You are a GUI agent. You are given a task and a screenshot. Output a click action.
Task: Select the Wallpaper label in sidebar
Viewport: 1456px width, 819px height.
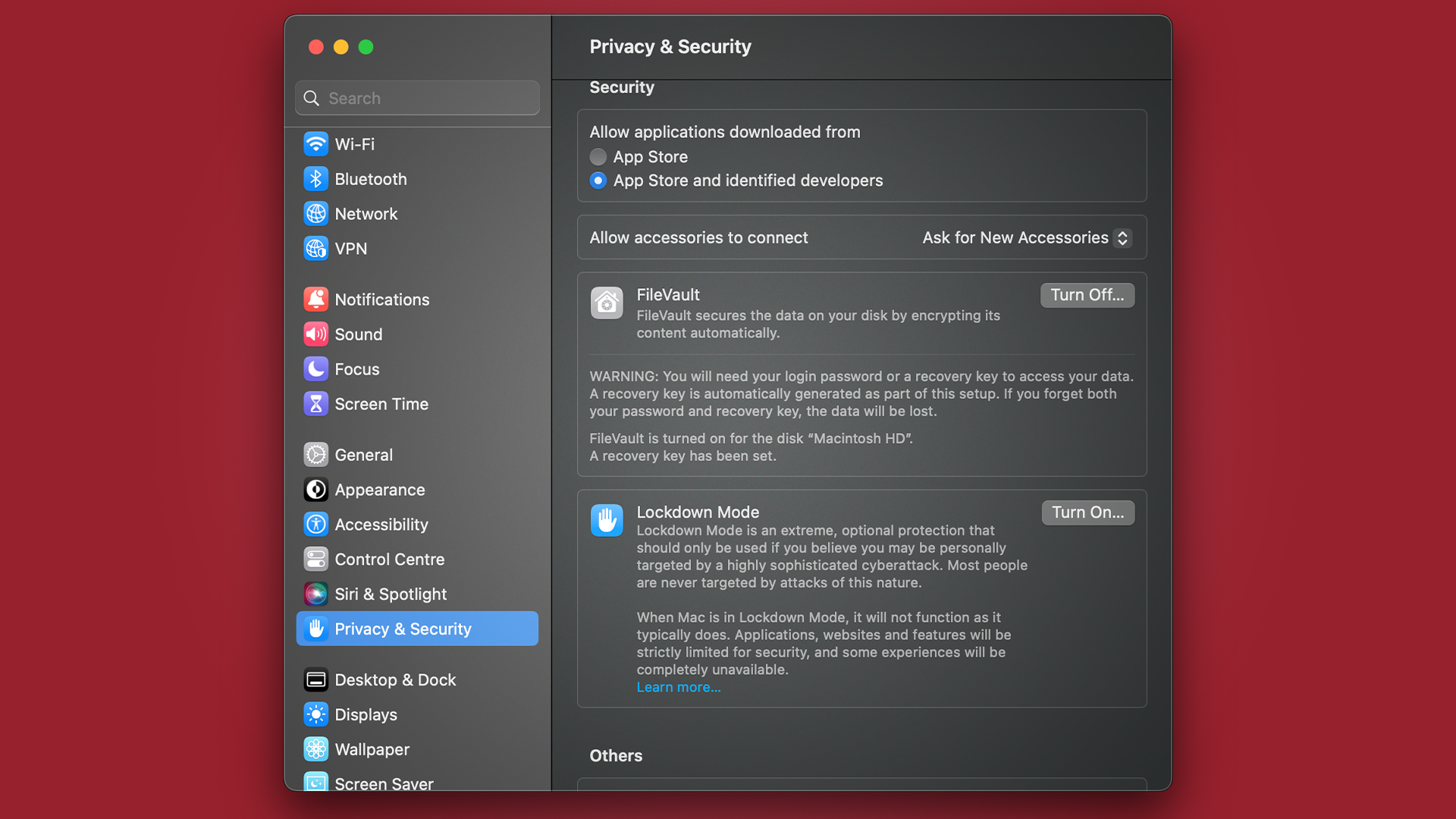pyautogui.click(x=372, y=750)
